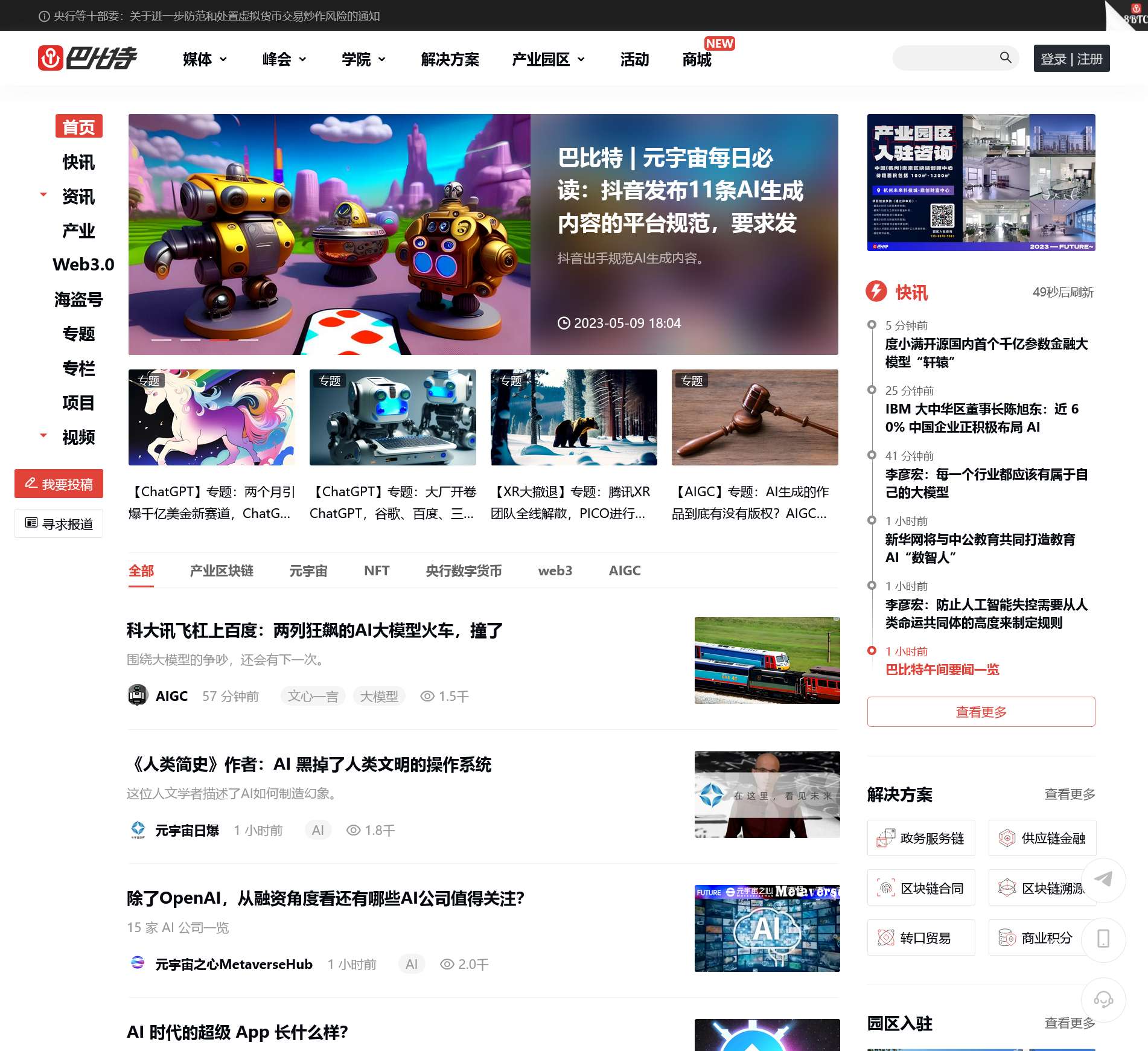Switch to the web3 tab

(555, 570)
